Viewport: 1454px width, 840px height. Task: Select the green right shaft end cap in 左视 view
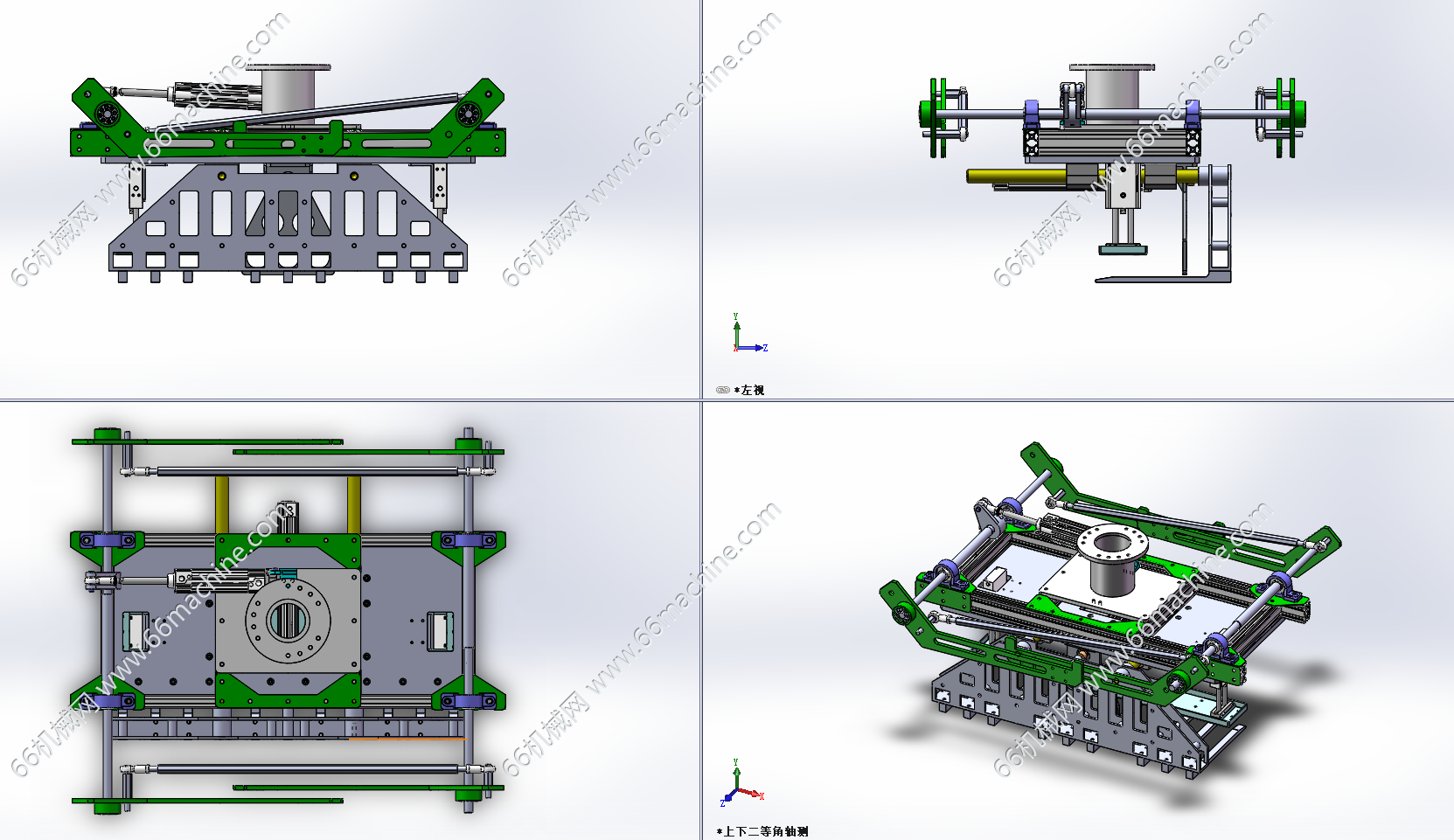pyautogui.click(x=1298, y=113)
